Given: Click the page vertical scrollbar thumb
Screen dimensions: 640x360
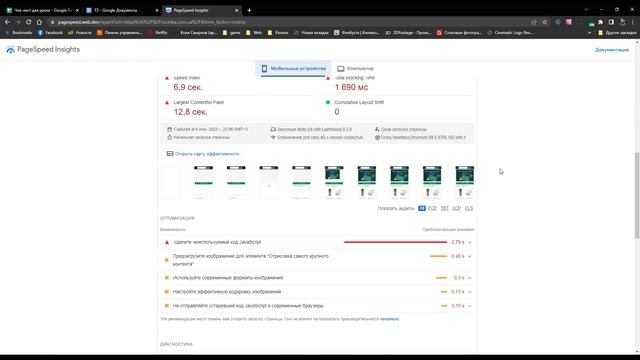Looking at the screenshot, I should 637,195.
